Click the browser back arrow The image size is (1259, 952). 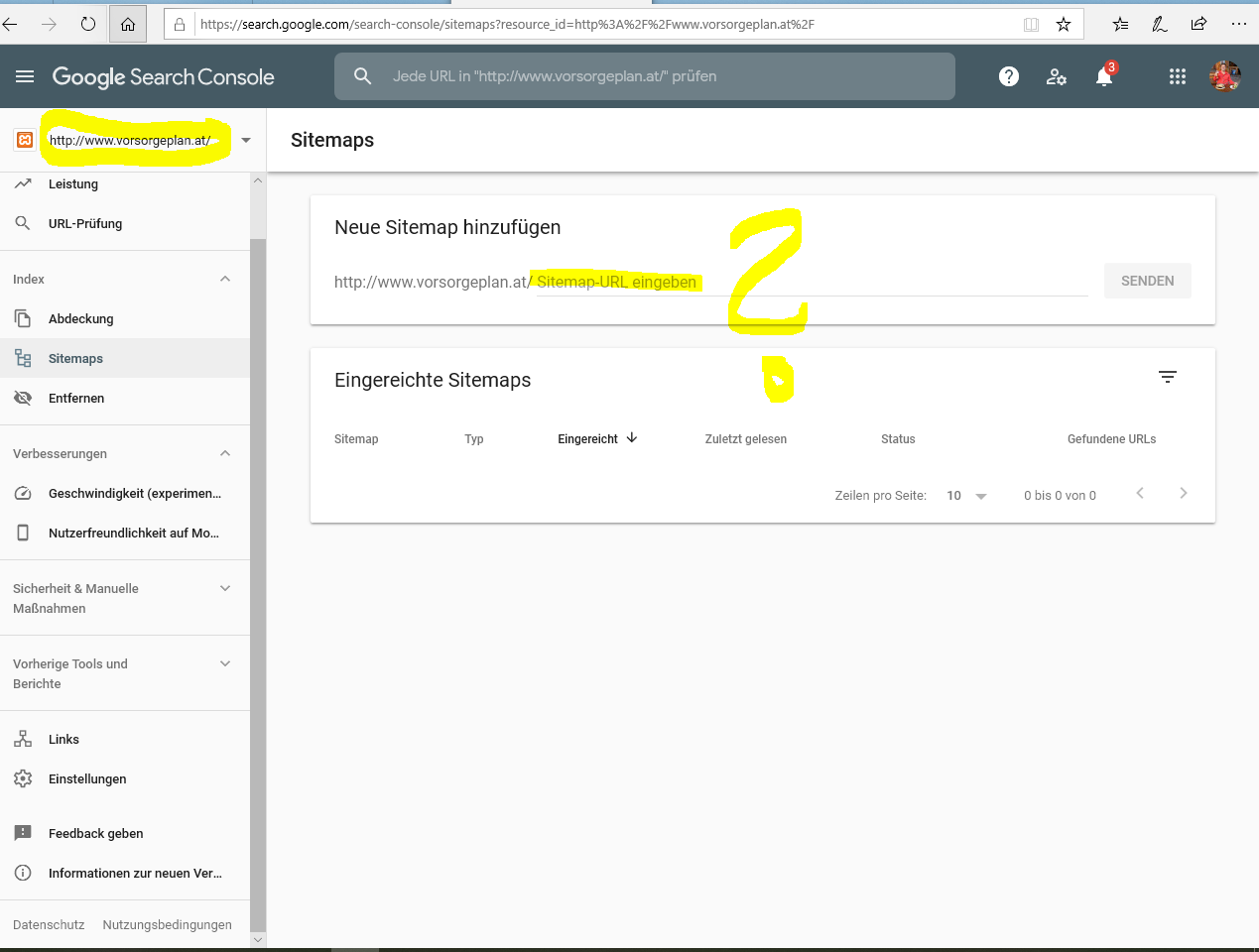point(11,24)
